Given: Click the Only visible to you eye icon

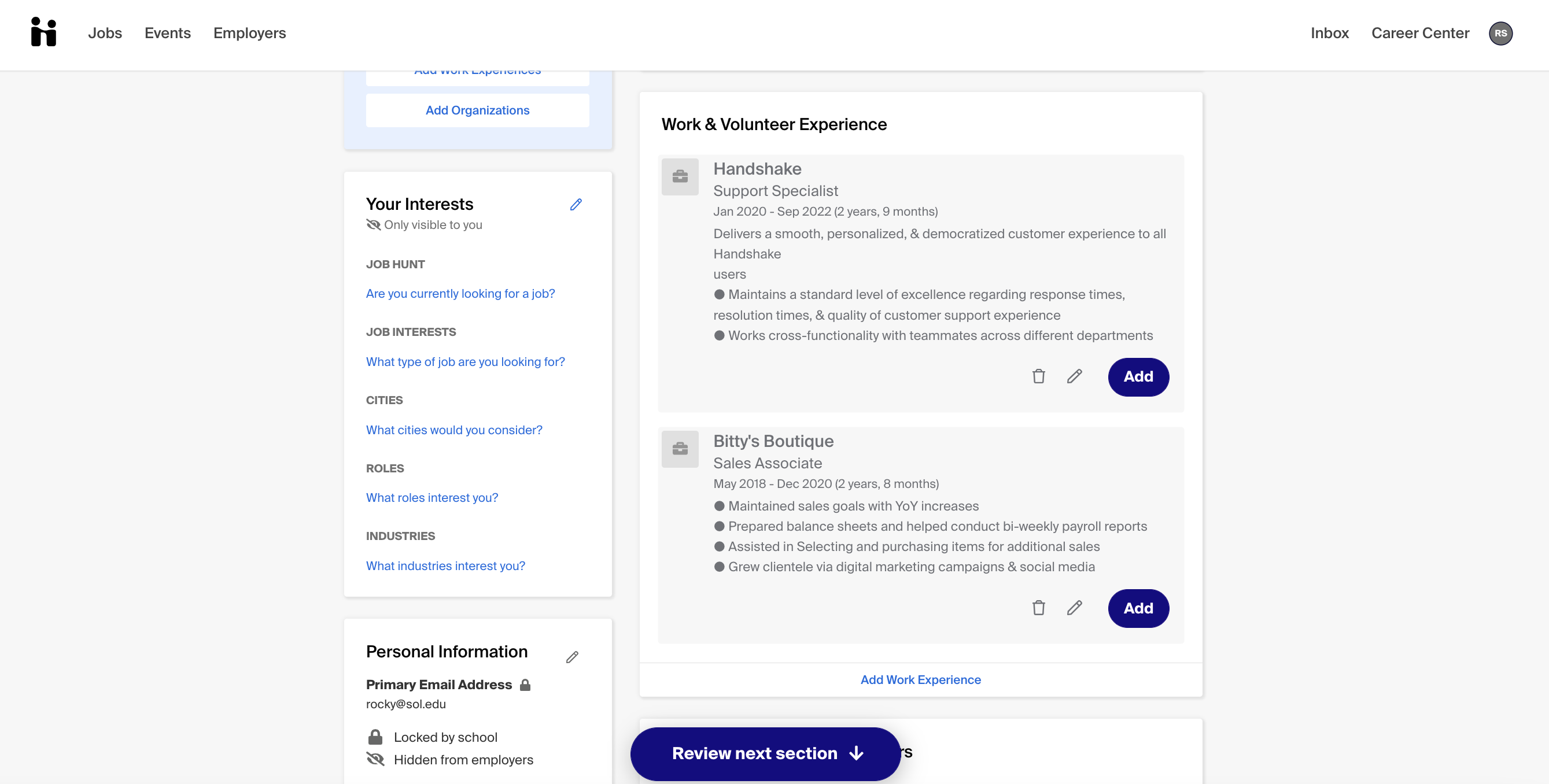Looking at the screenshot, I should tap(374, 224).
